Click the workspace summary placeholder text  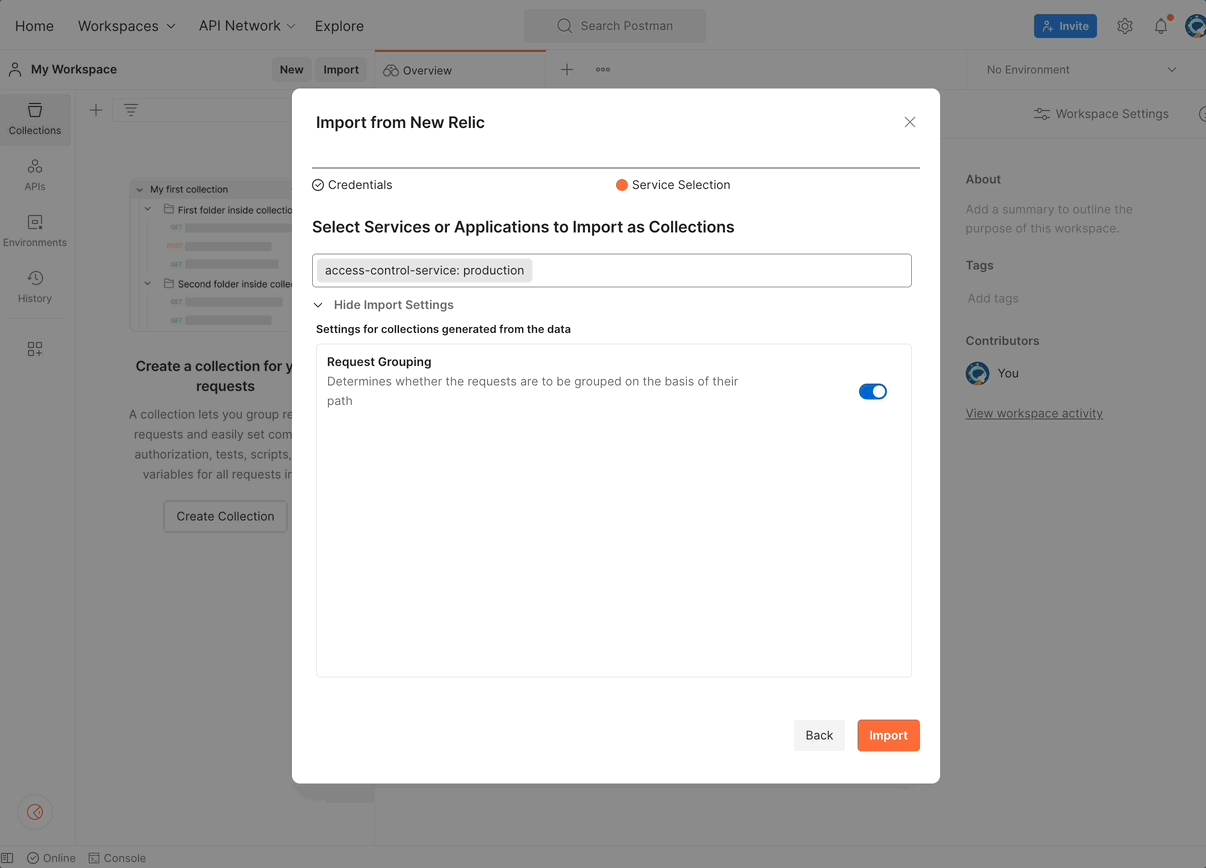pos(1049,219)
